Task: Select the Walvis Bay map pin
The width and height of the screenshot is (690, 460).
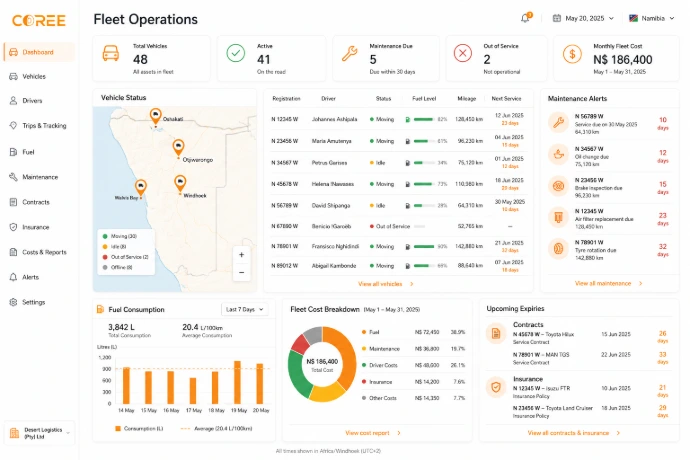Action: click(x=140, y=188)
